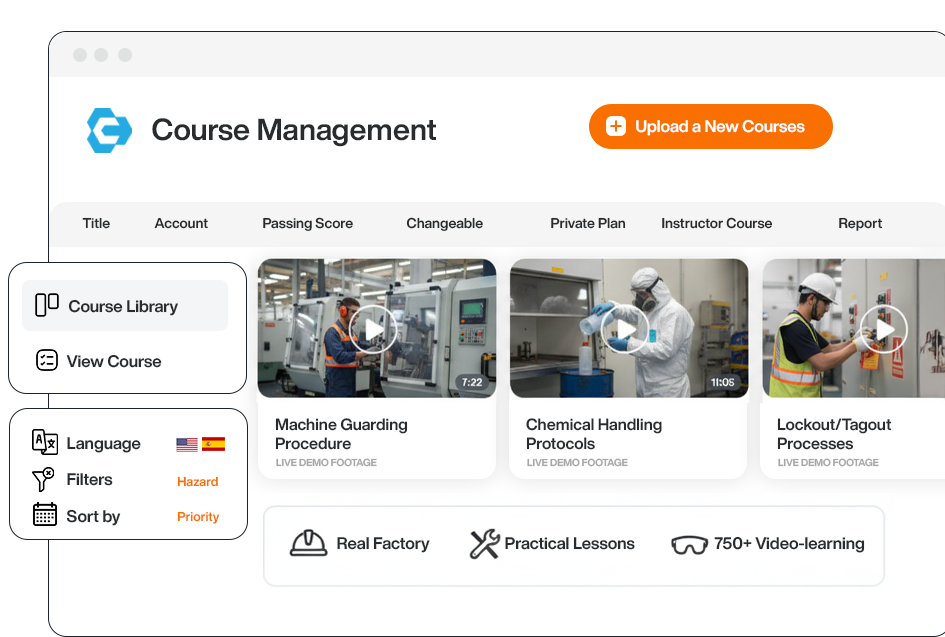Image resolution: width=945 pixels, height=637 pixels.
Task: Play the Machine Guarding Procedure video
Action: click(374, 329)
